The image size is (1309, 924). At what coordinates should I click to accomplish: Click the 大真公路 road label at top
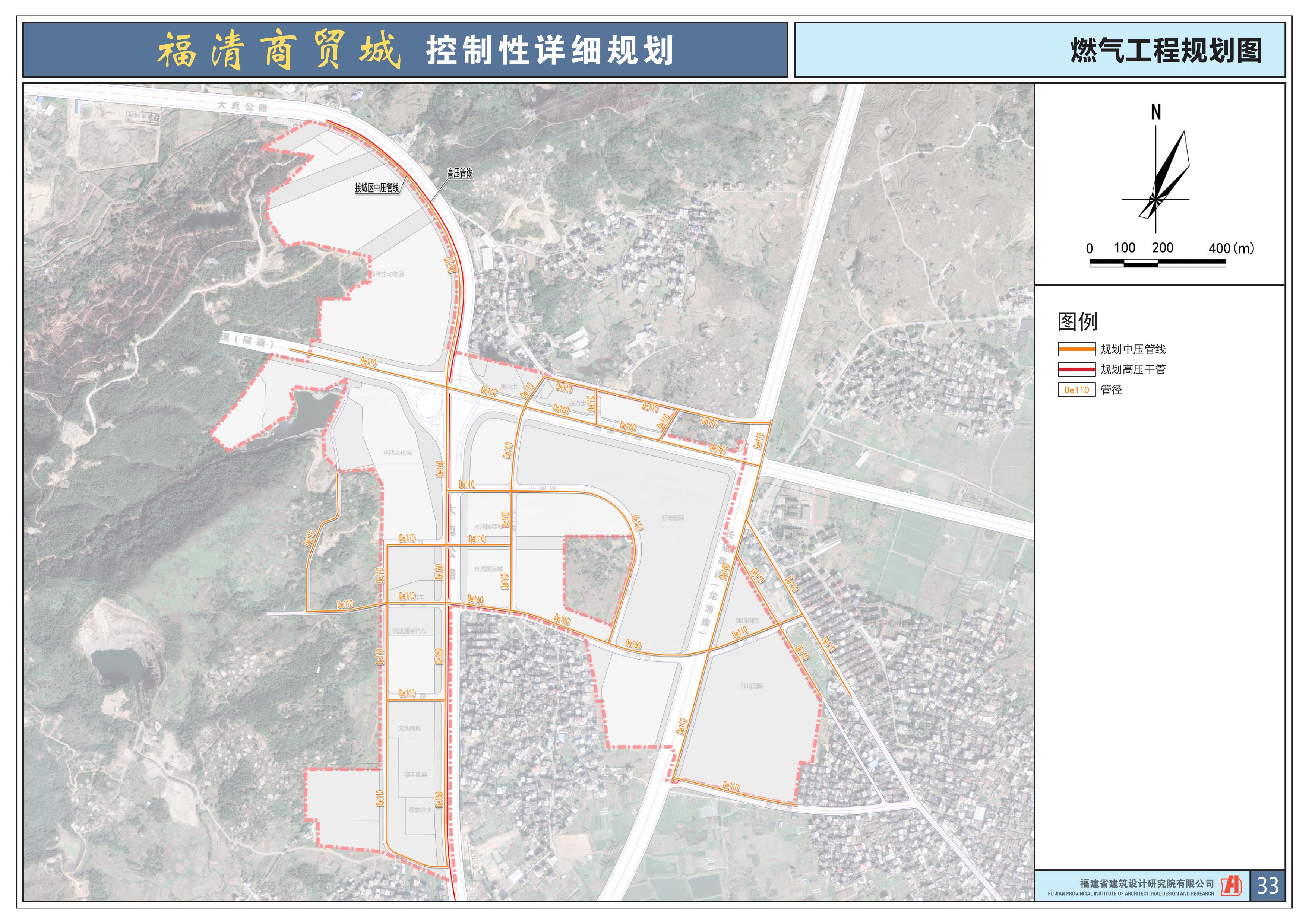pyautogui.click(x=242, y=107)
